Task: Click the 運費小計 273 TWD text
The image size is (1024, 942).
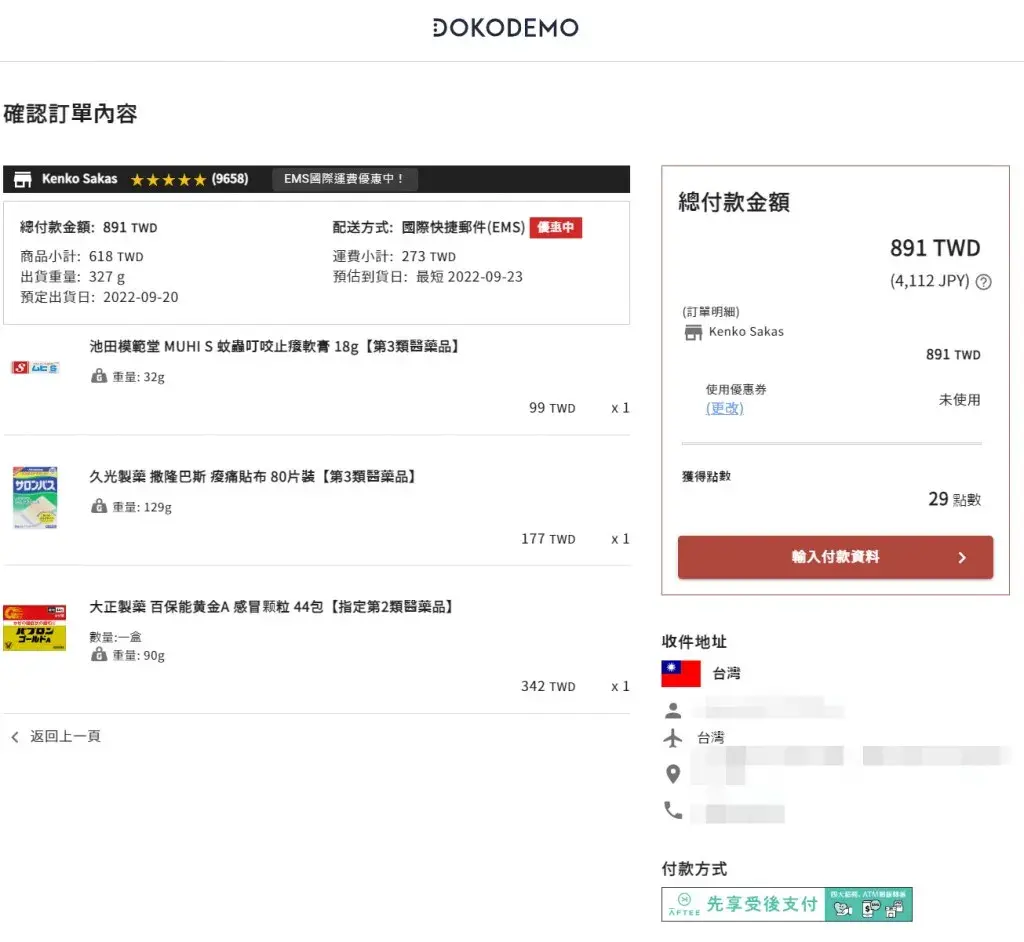Action: tap(394, 256)
